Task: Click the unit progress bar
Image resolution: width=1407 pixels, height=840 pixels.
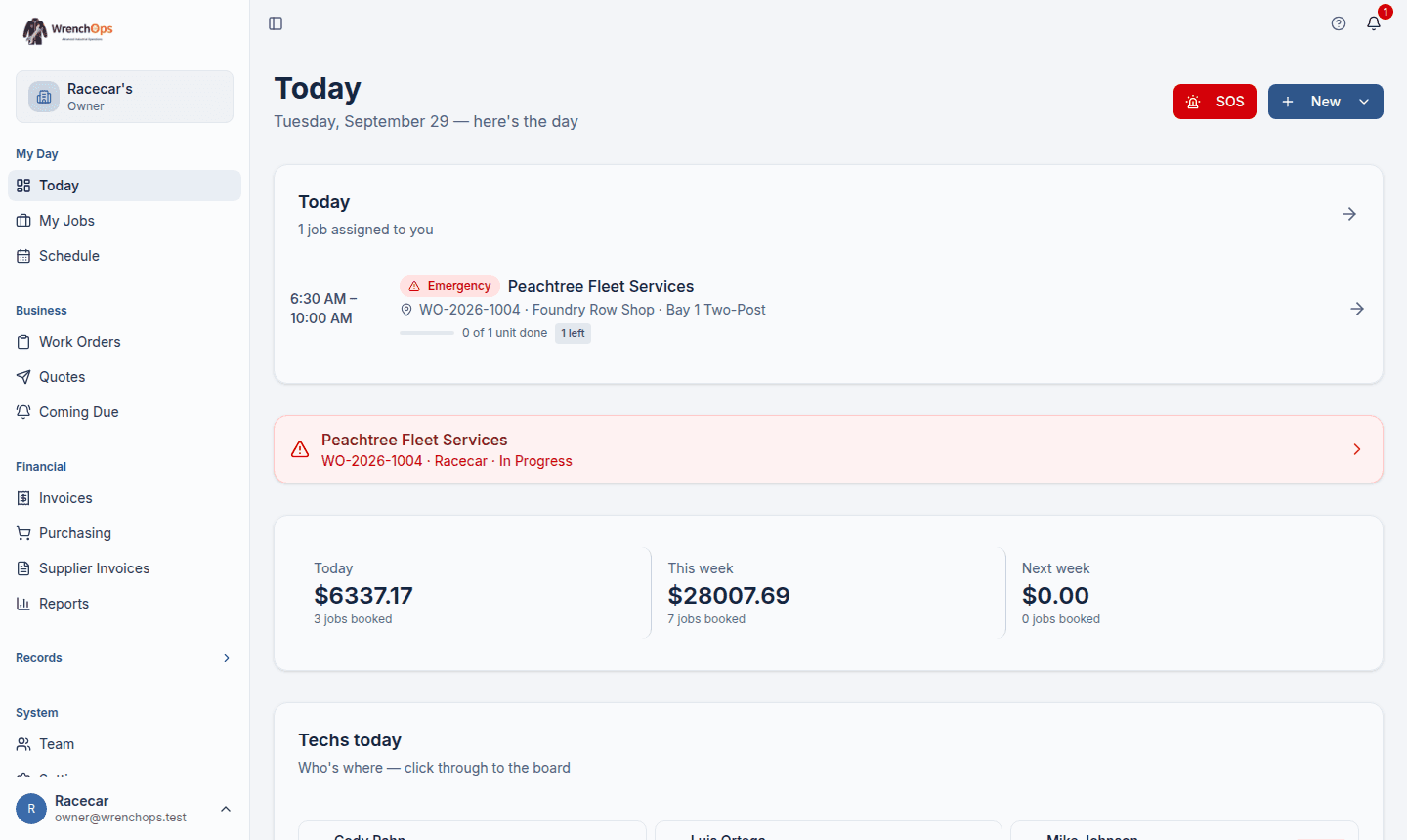Action: [x=427, y=333]
